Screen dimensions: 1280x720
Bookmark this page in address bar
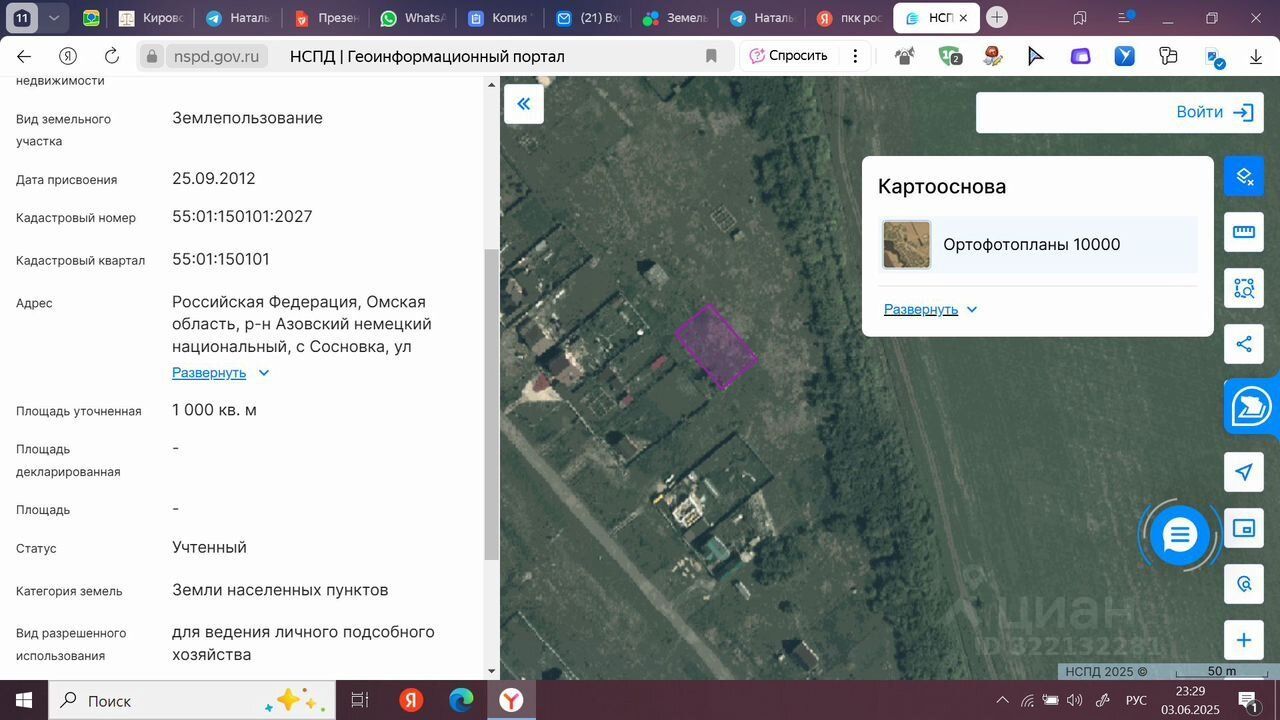711,56
